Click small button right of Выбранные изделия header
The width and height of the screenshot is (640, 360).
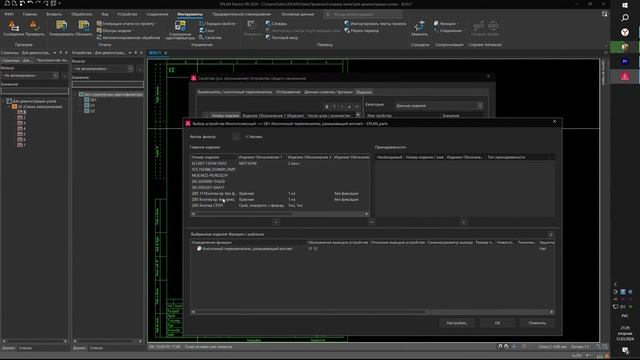coord(551,235)
